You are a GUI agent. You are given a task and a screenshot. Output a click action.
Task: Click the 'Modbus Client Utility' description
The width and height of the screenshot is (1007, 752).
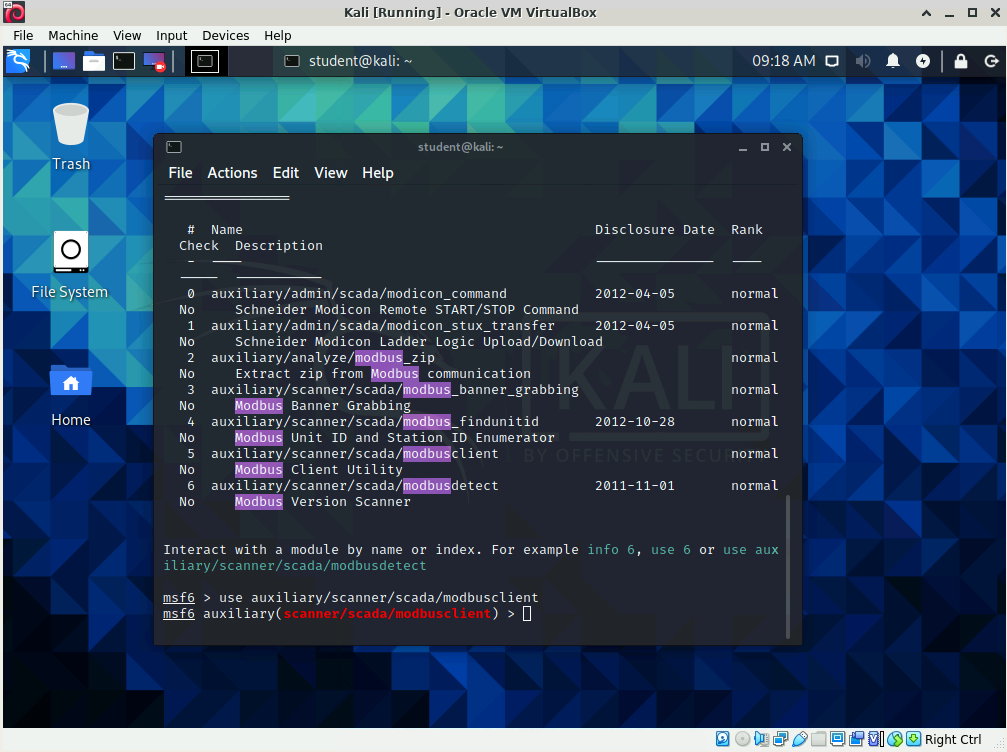tap(319, 469)
